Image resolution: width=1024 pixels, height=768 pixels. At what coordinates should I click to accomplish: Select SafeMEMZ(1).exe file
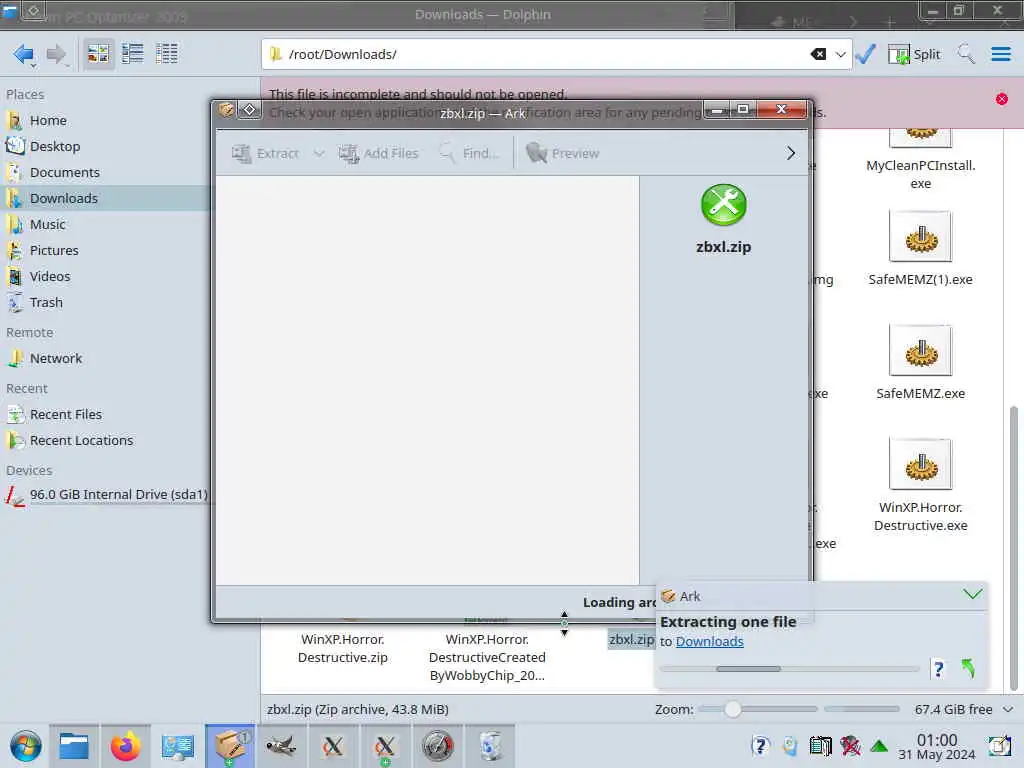[x=920, y=249]
